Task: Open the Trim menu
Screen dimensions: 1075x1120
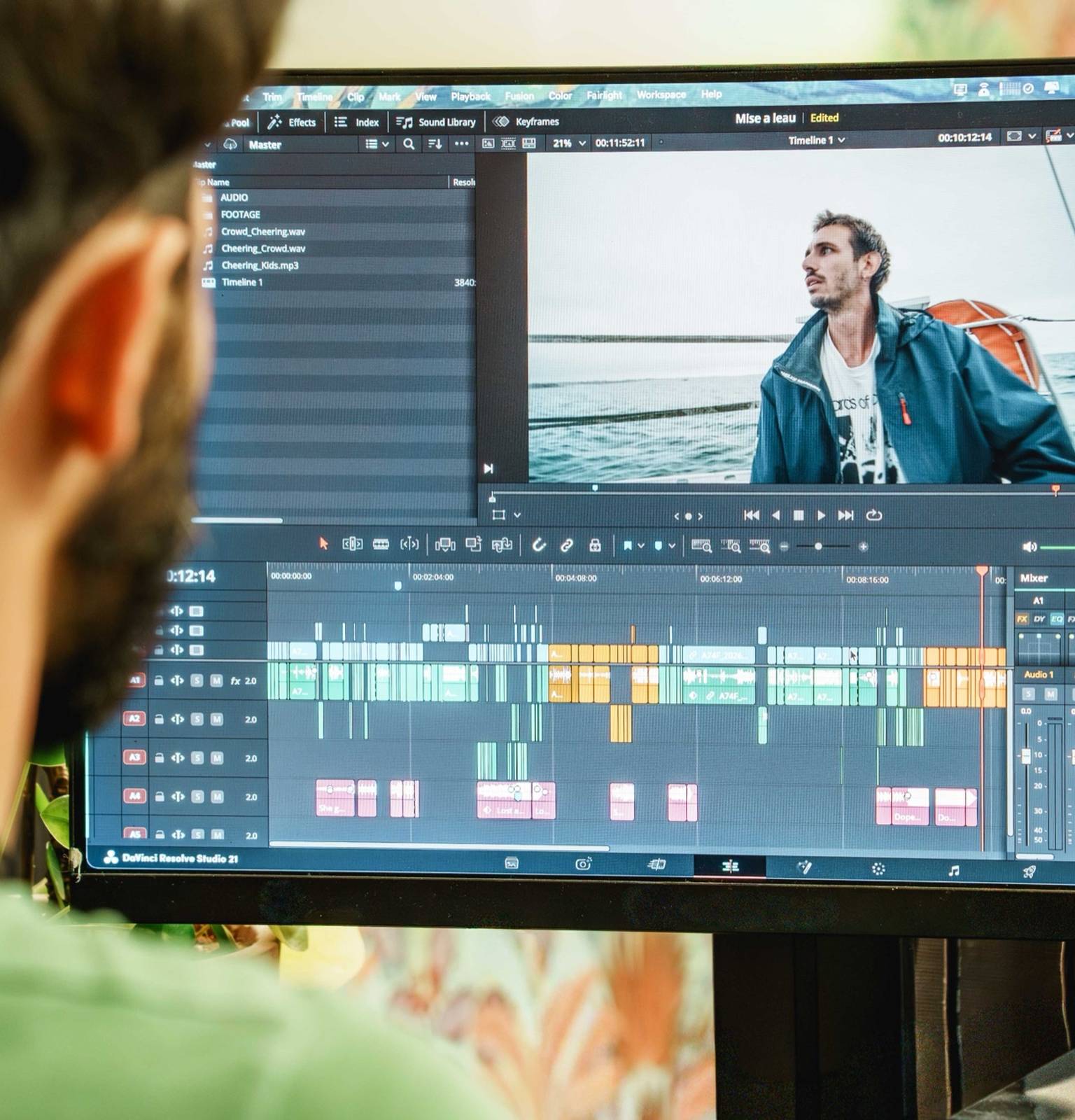Action: coord(272,97)
